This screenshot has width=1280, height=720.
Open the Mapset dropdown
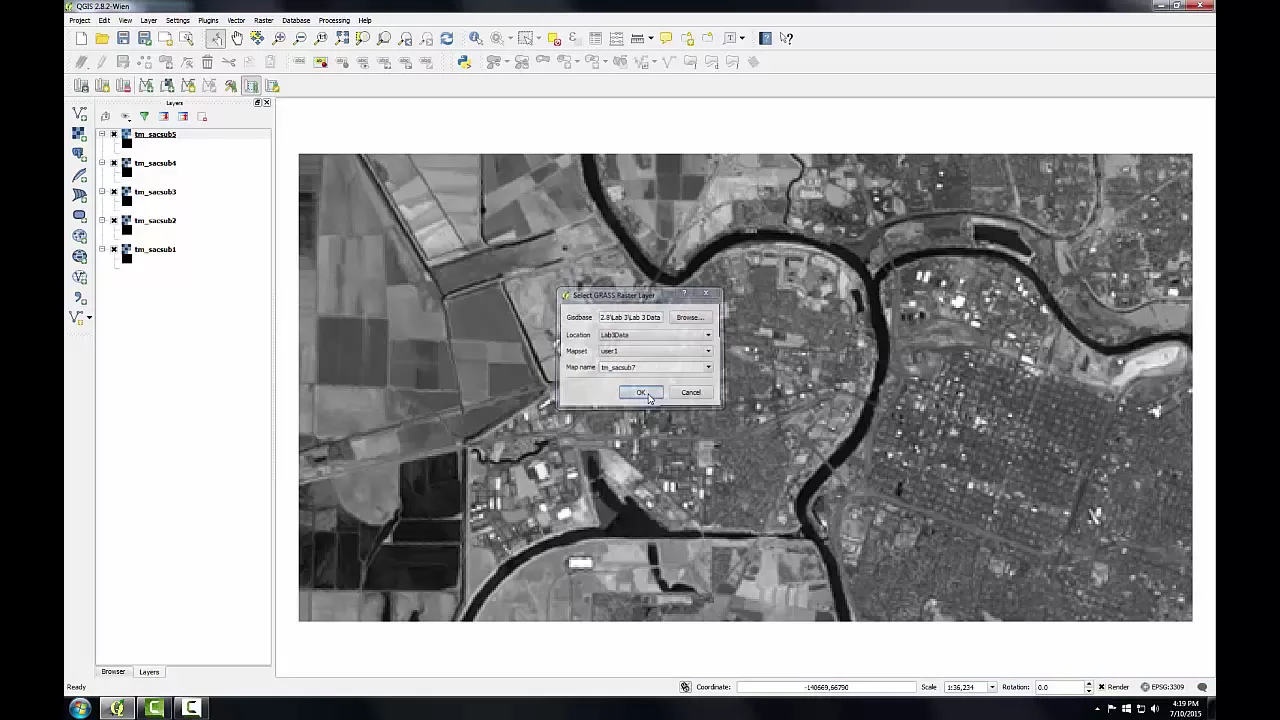(655, 351)
